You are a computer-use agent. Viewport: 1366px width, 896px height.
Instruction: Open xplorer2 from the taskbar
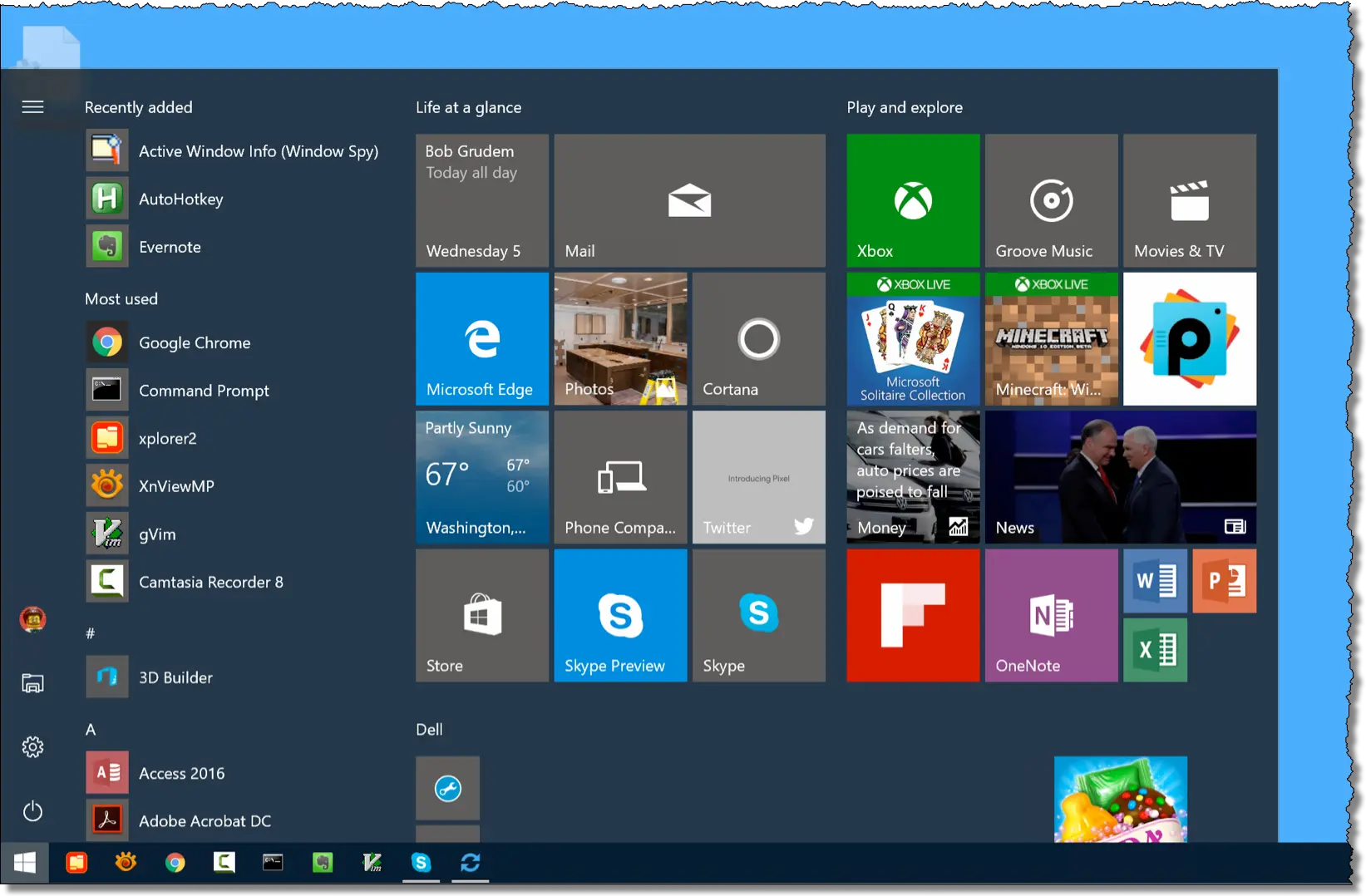76,863
